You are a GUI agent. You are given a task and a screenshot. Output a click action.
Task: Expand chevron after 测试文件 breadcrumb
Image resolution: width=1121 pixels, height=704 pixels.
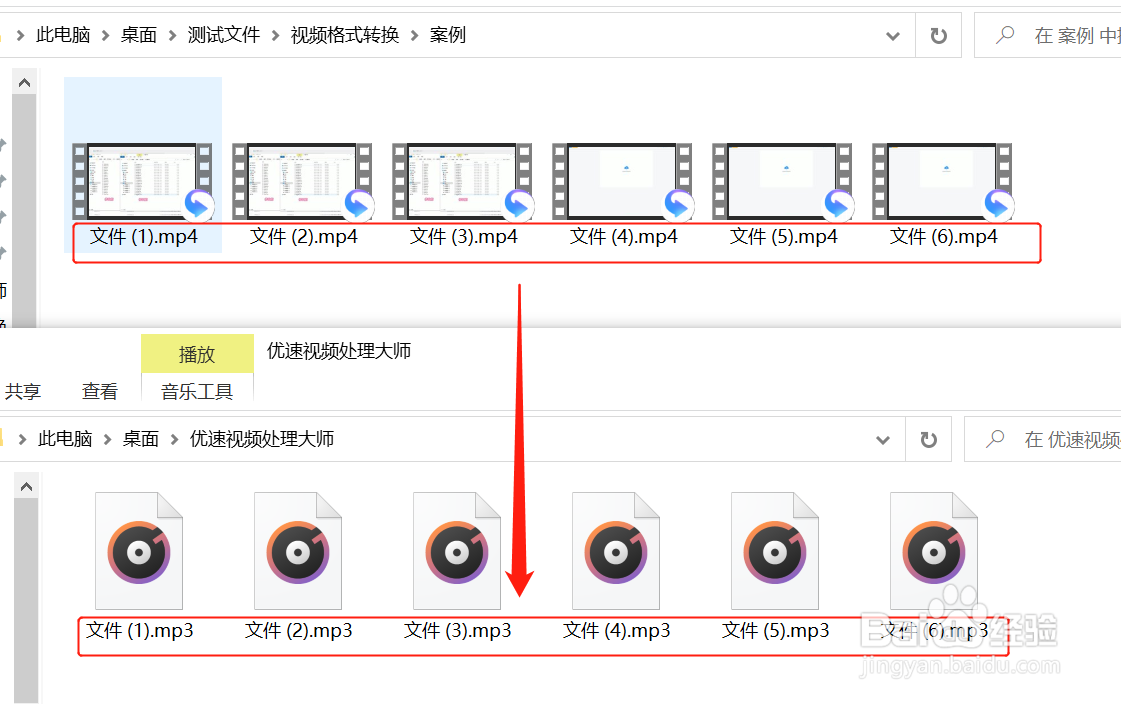point(275,36)
